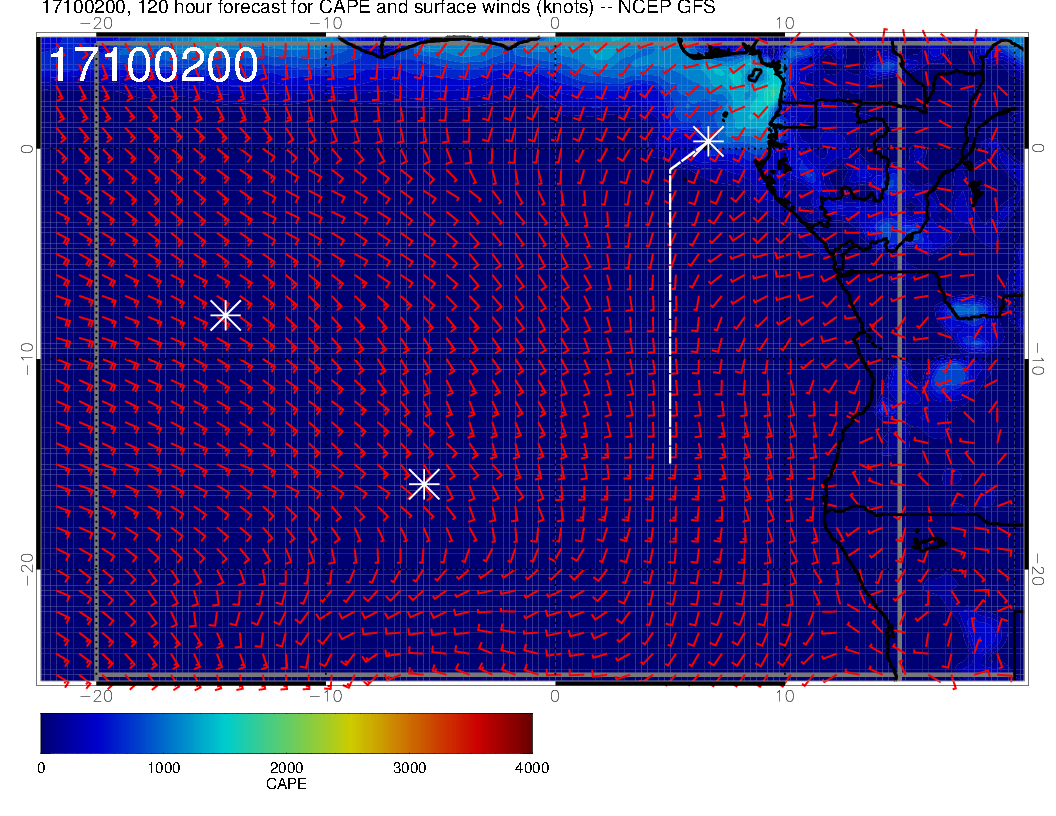Screen dimensions: 1056x816
Task: Select the westernmost white asterisk marker
Action: (225, 314)
